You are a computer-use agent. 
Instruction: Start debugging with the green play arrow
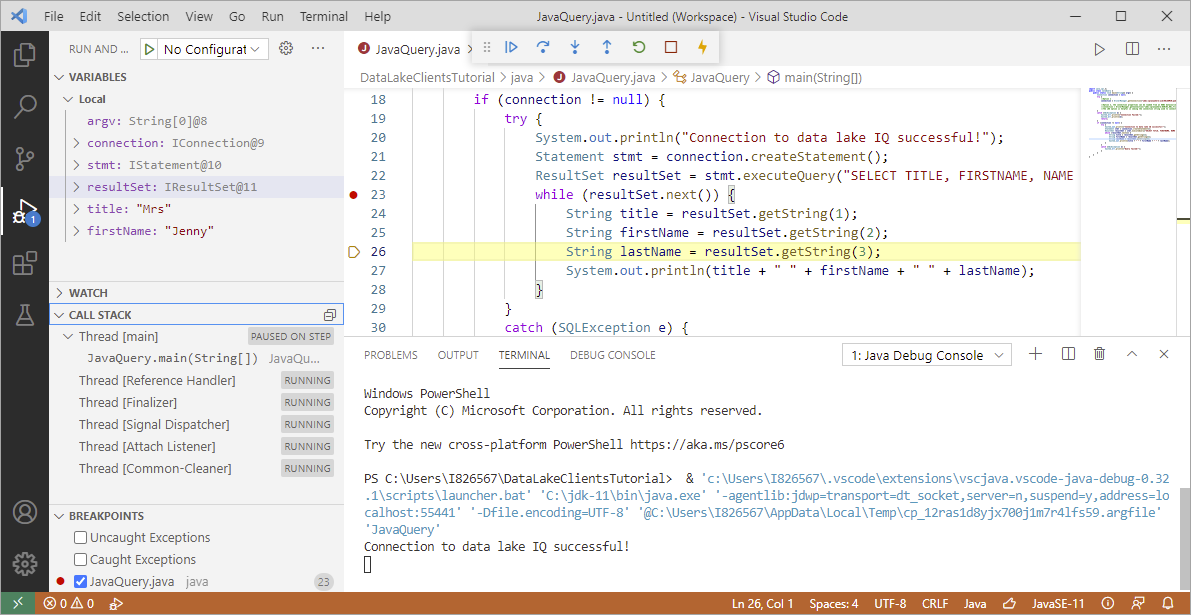(150, 49)
